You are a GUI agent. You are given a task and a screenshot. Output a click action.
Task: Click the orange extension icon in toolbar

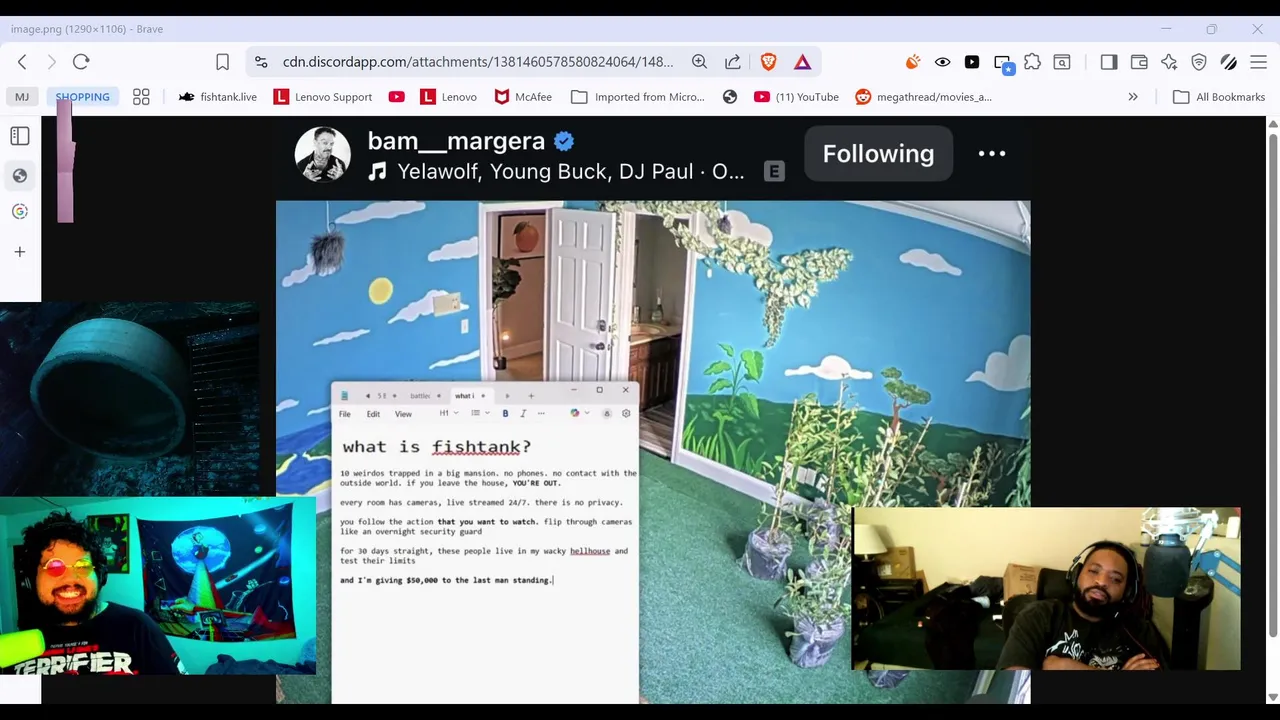tap(912, 62)
